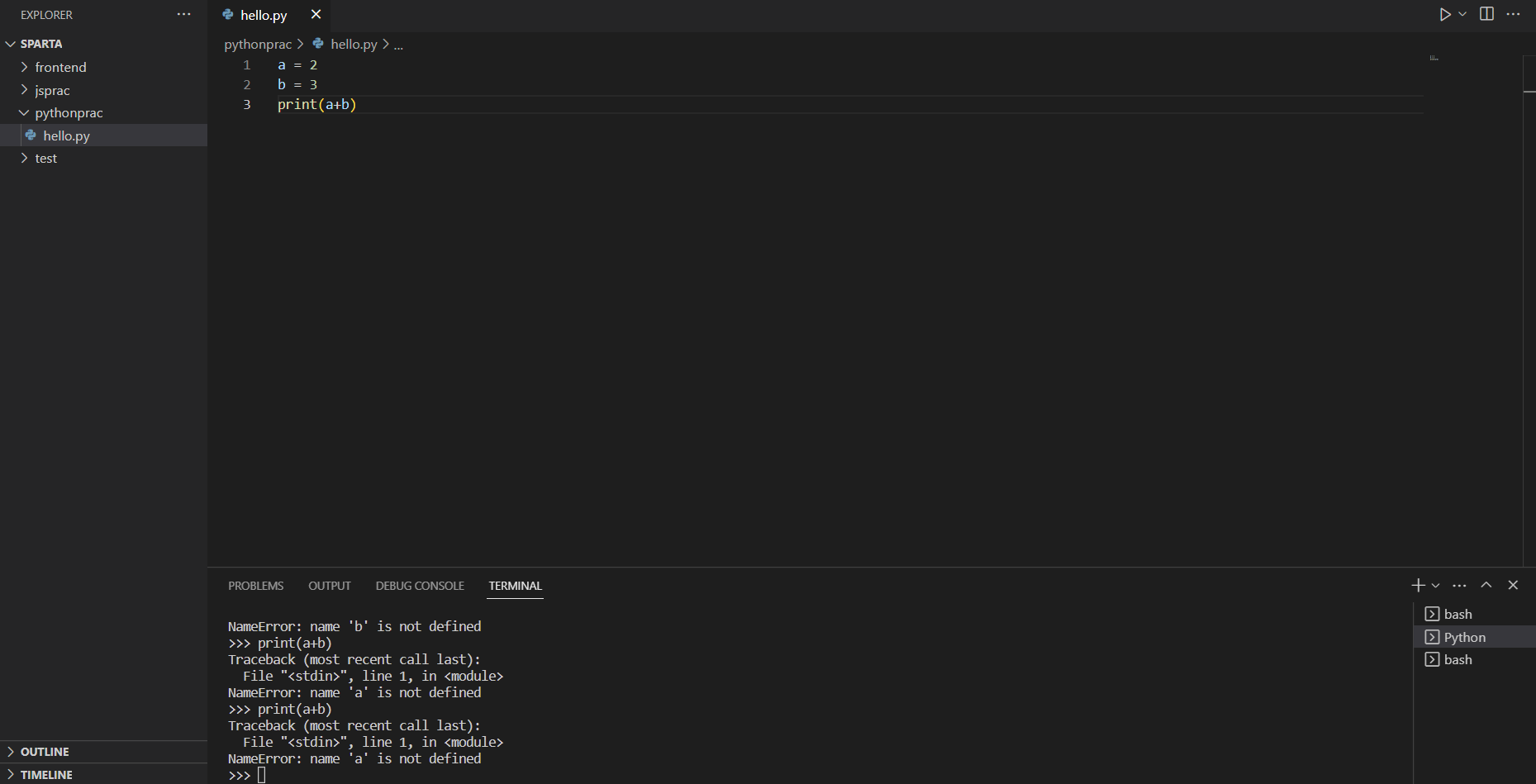Place cursor on line 2 'b = 3'
The image size is (1536, 784).
coord(297,84)
